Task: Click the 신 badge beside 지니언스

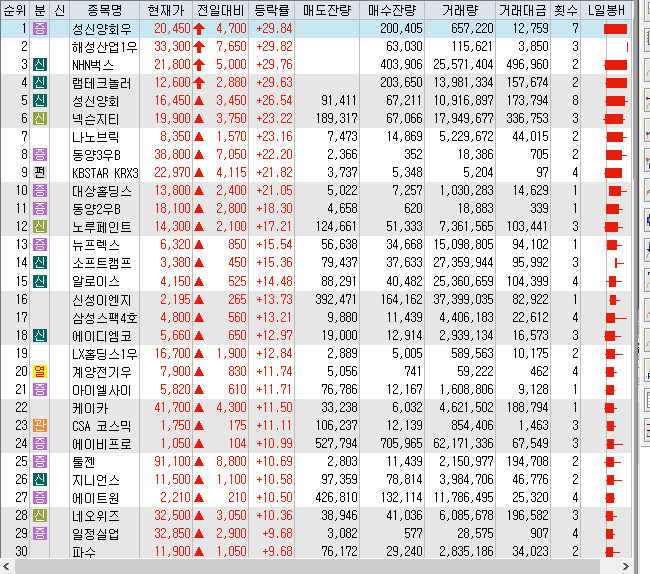Action: 40,480
